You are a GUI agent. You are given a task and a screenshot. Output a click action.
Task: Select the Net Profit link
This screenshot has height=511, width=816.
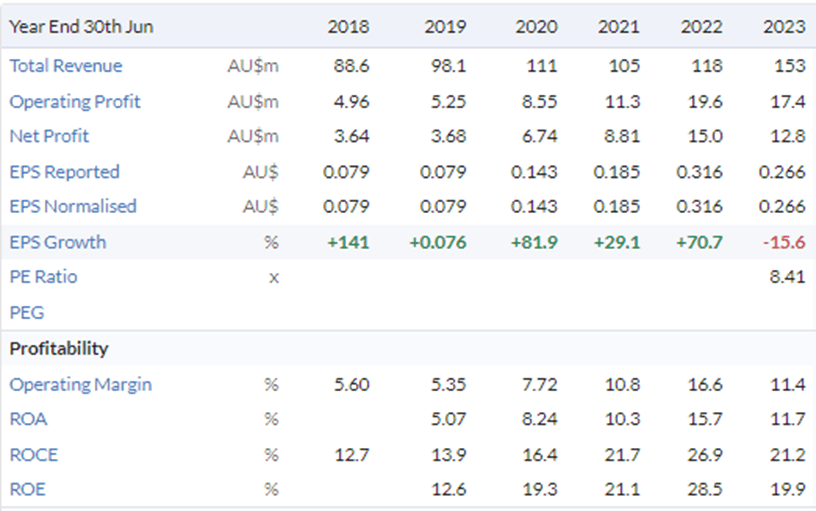49,136
